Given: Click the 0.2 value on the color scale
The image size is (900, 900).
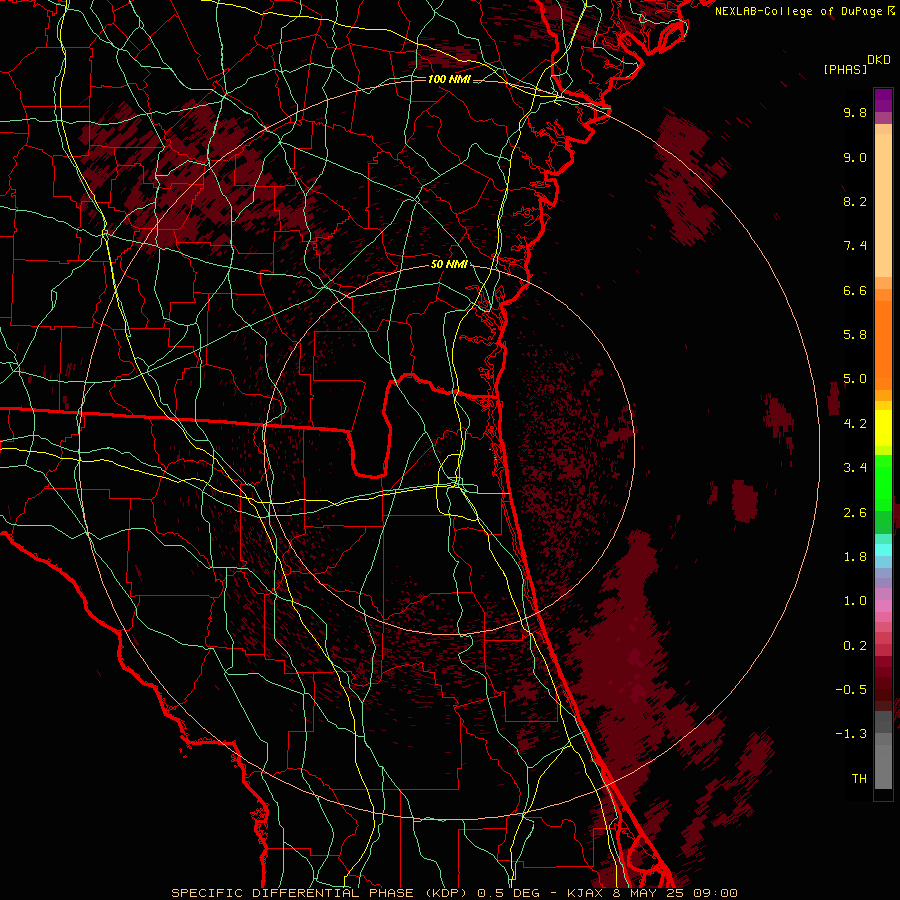Looking at the screenshot, I should (x=855, y=646).
